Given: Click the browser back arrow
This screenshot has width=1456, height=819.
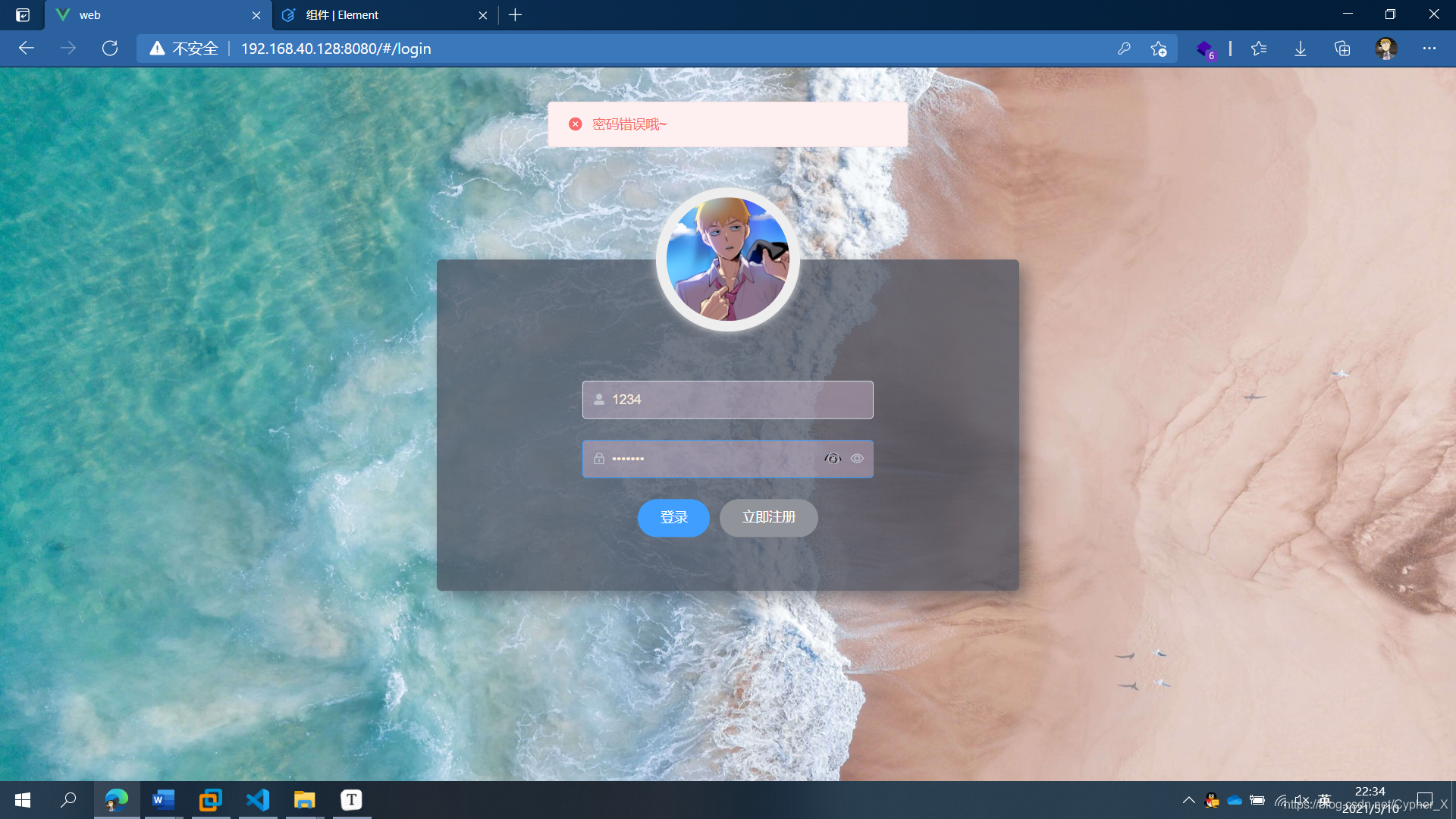Looking at the screenshot, I should (x=27, y=49).
